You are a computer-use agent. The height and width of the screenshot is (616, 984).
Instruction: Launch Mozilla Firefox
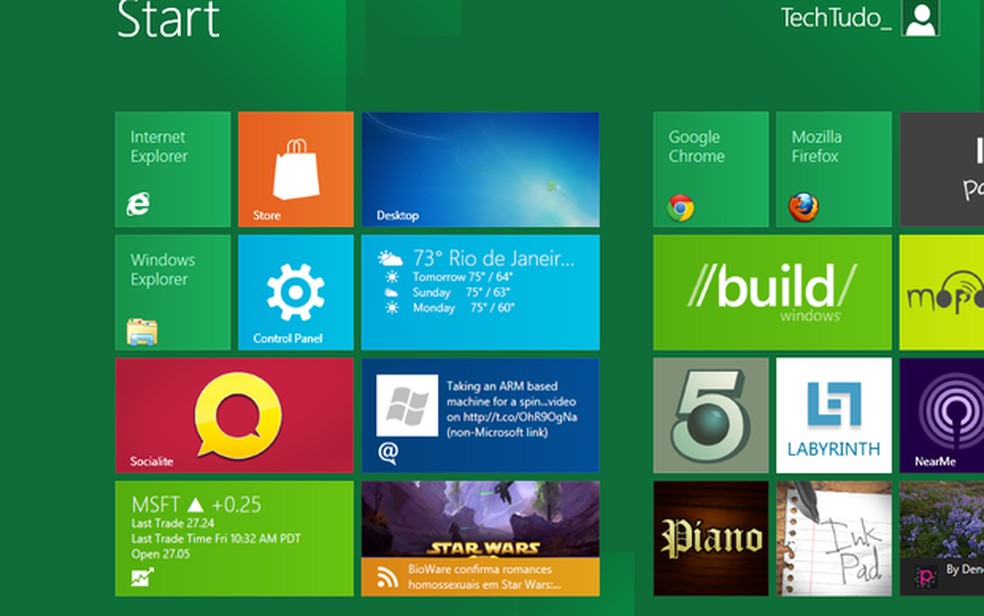pos(832,168)
